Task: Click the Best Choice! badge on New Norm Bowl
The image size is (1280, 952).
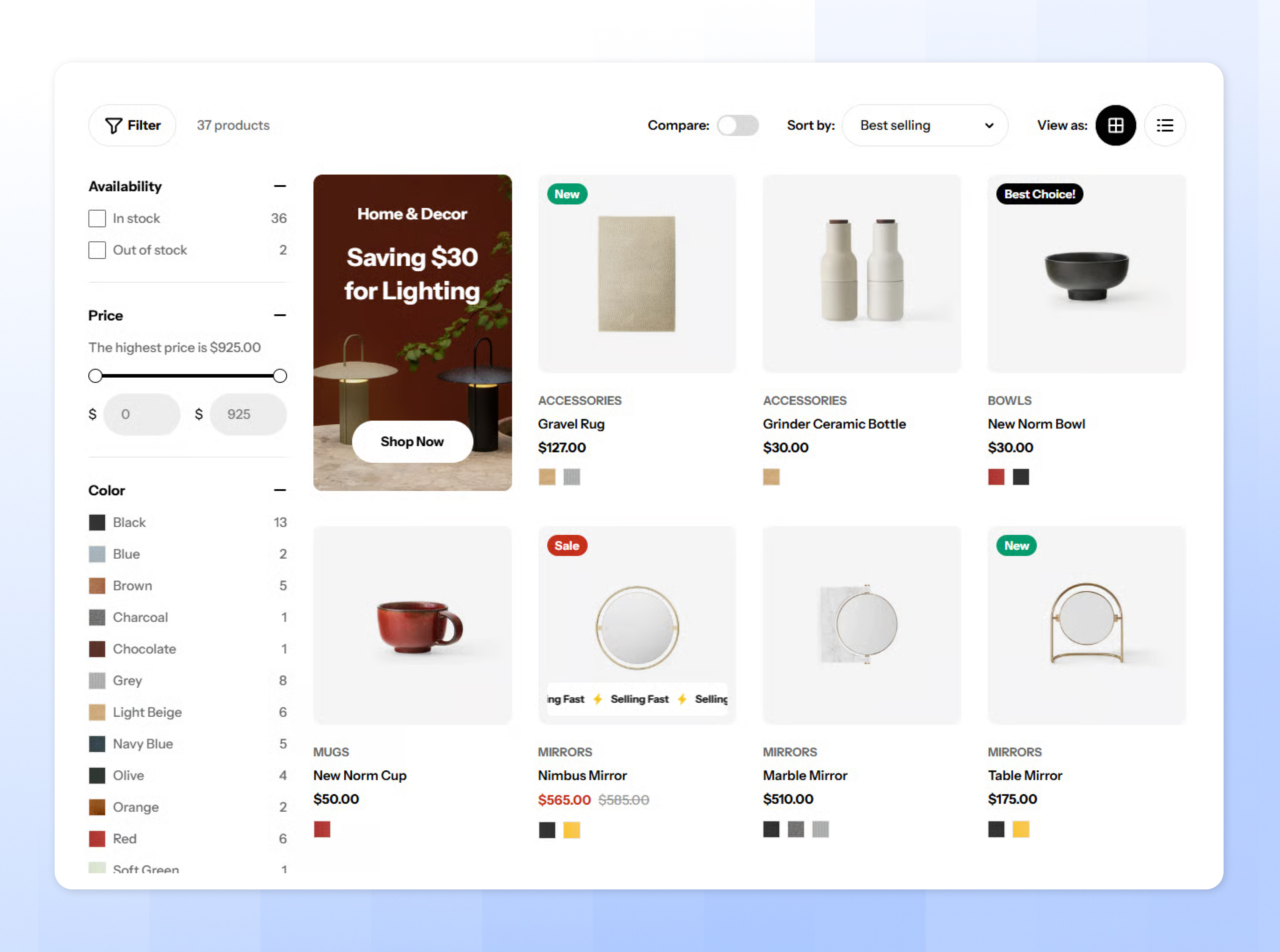Action: pos(1040,194)
